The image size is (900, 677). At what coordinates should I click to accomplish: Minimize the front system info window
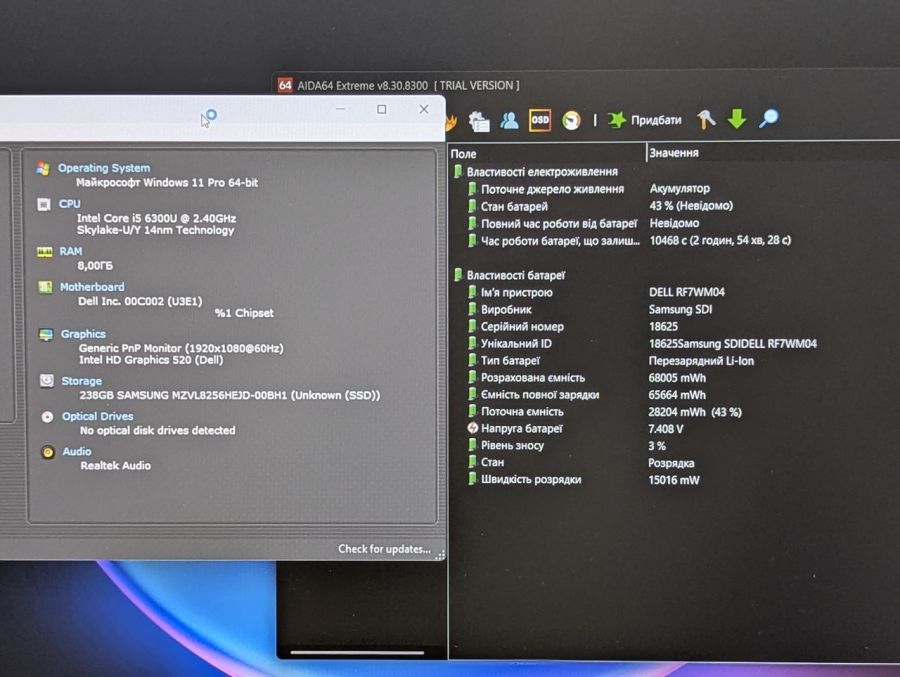coord(340,109)
